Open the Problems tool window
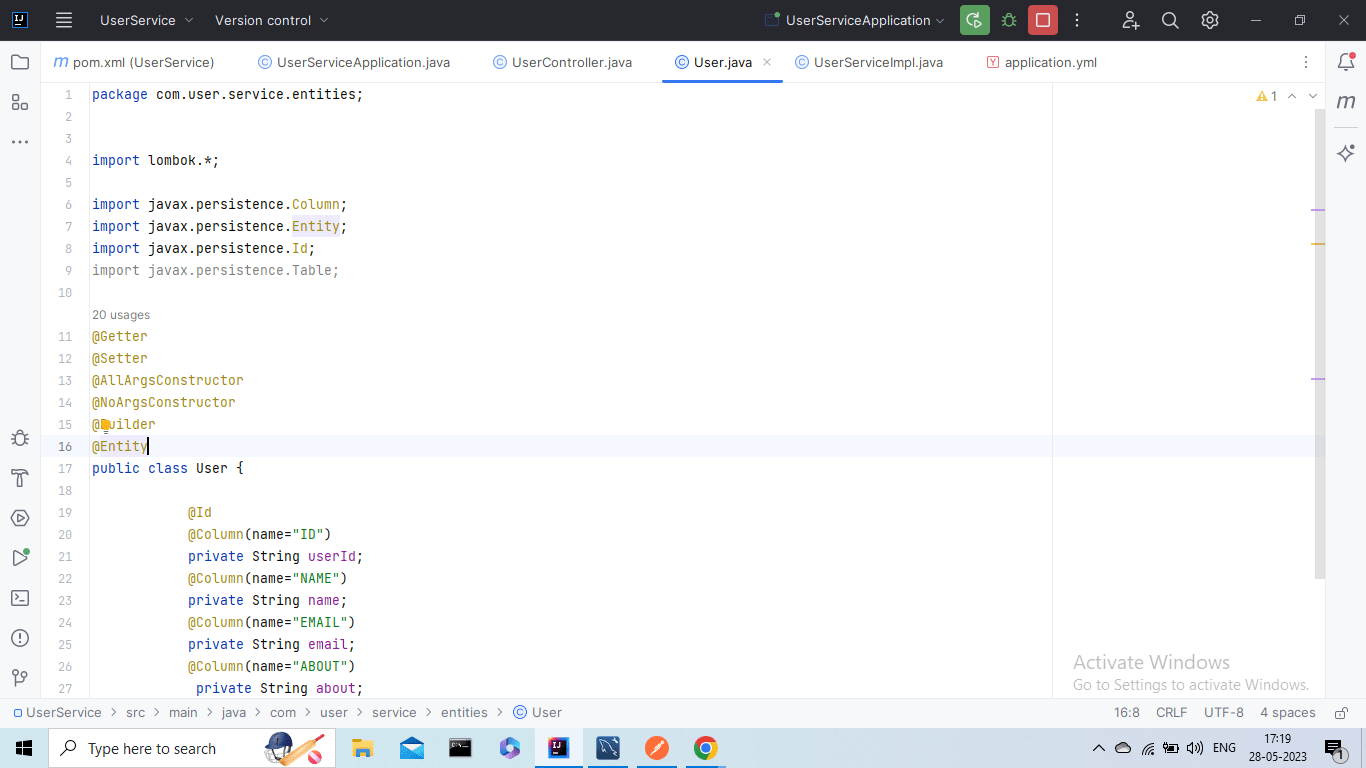The width and height of the screenshot is (1366, 768). 19,638
